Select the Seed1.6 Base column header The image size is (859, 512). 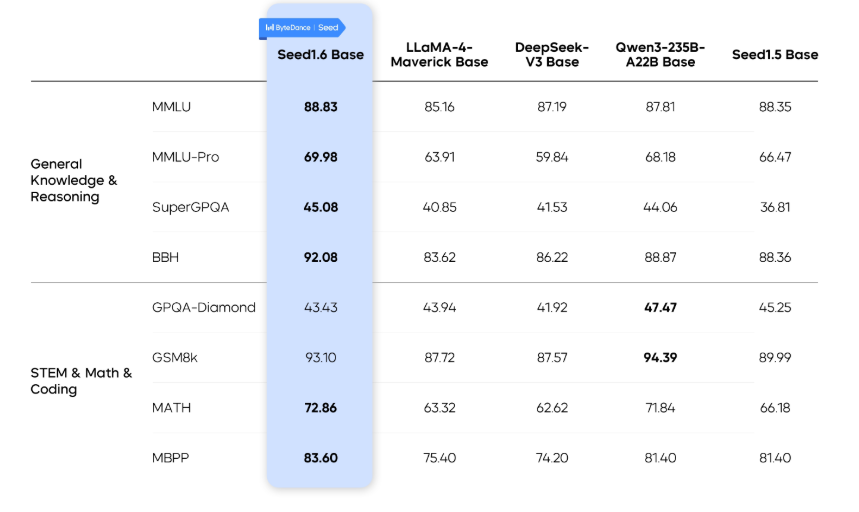[320, 54]
